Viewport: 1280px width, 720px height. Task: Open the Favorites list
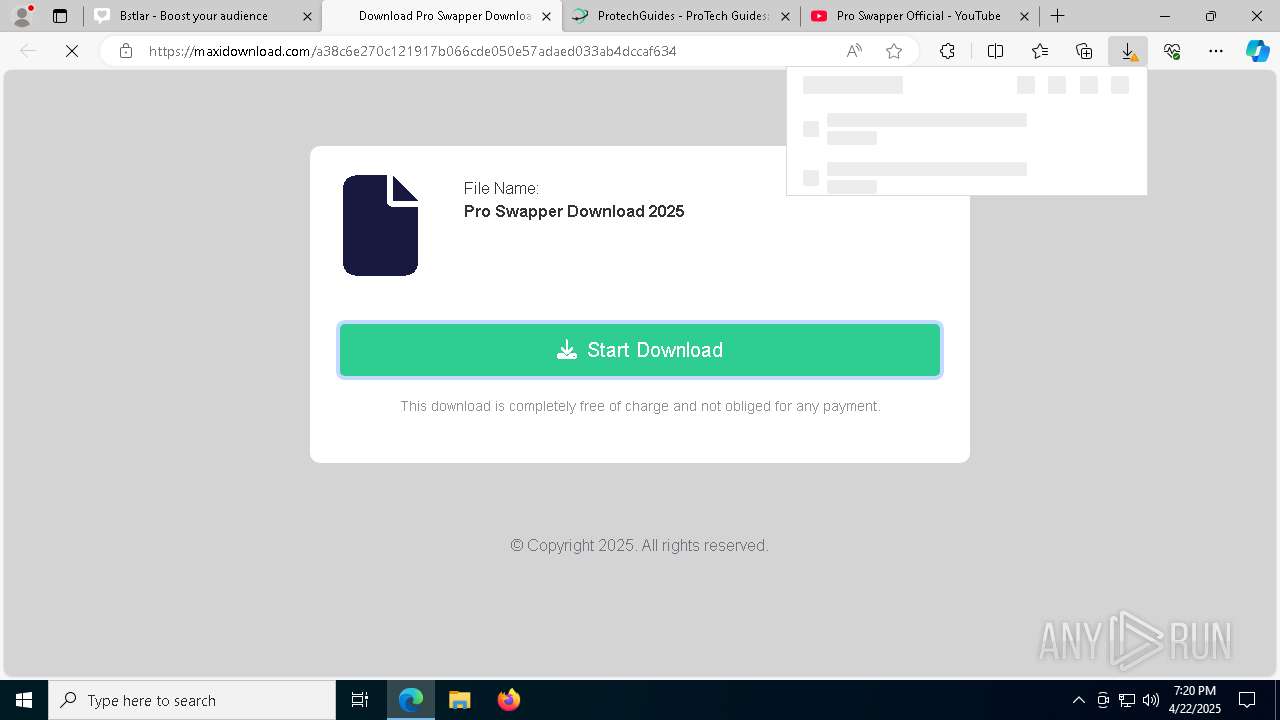point(1040,51)
